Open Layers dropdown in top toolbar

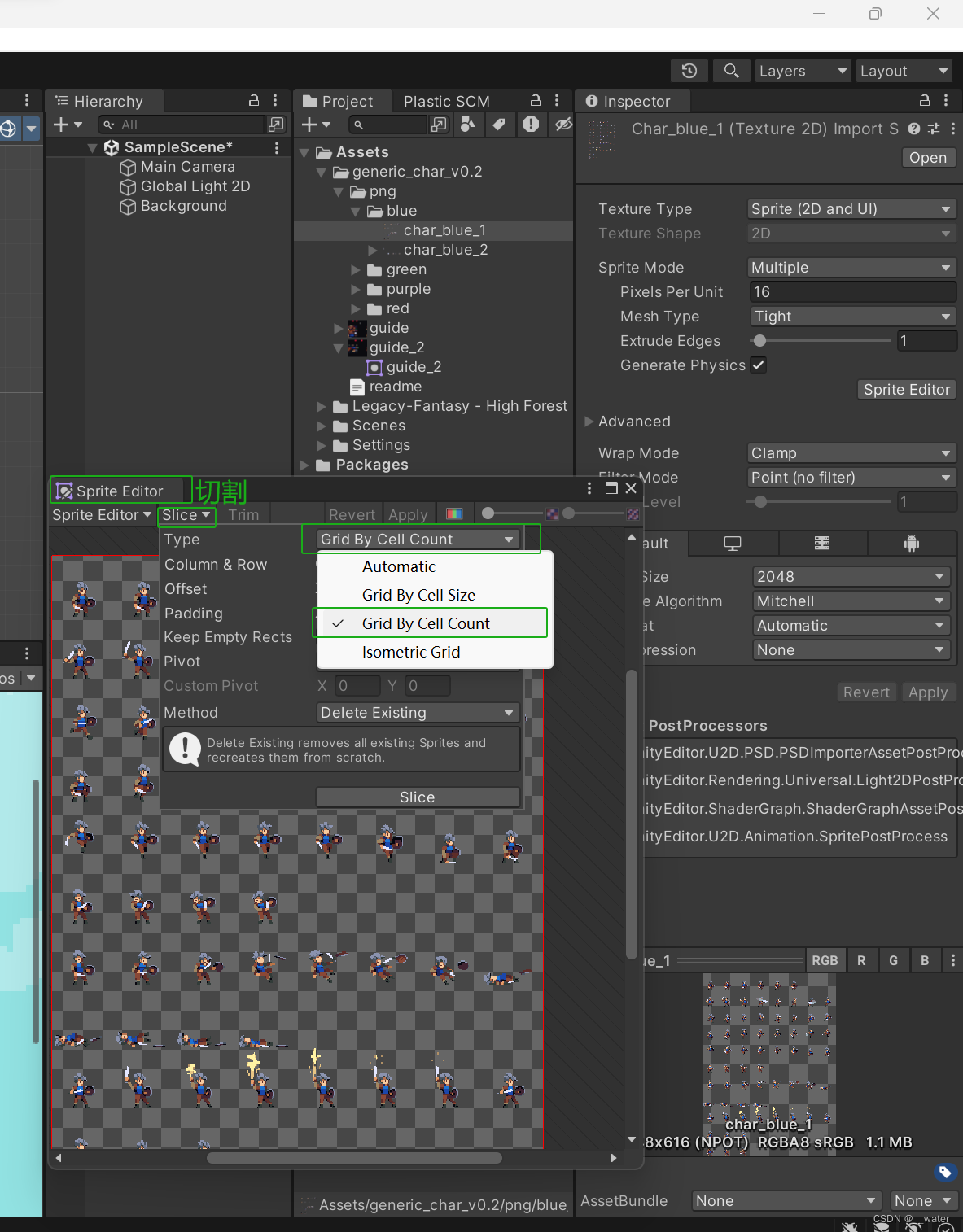(803, 71)
